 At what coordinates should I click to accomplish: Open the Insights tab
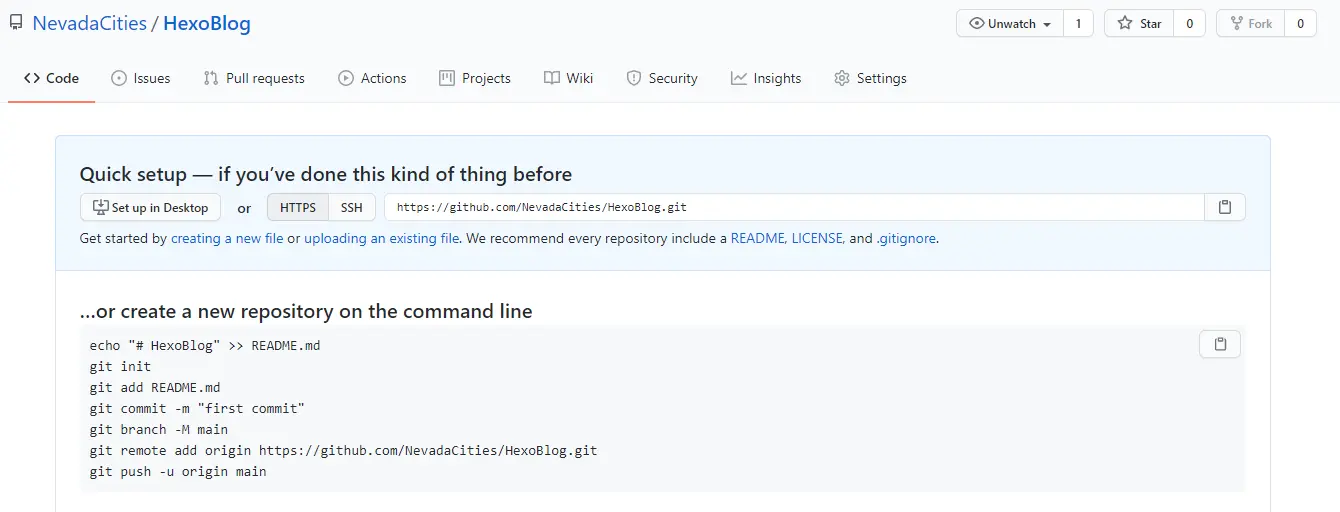pos(766,78)
